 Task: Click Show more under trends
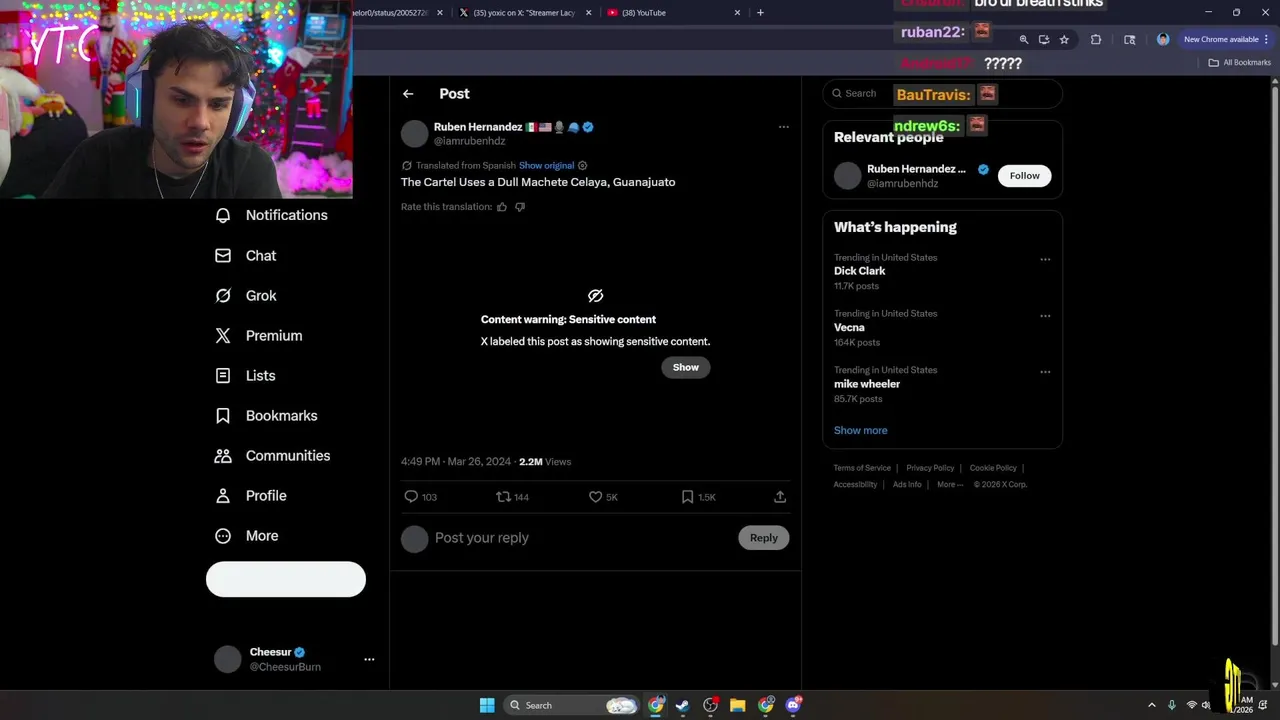861,430
